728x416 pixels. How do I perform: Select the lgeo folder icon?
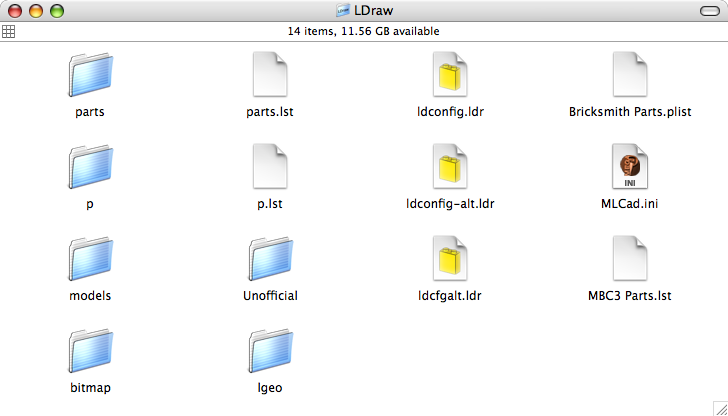point(270,350)
